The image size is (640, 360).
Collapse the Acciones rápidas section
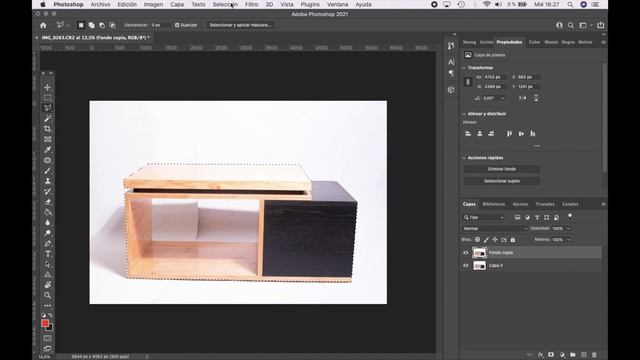point(464,158)
